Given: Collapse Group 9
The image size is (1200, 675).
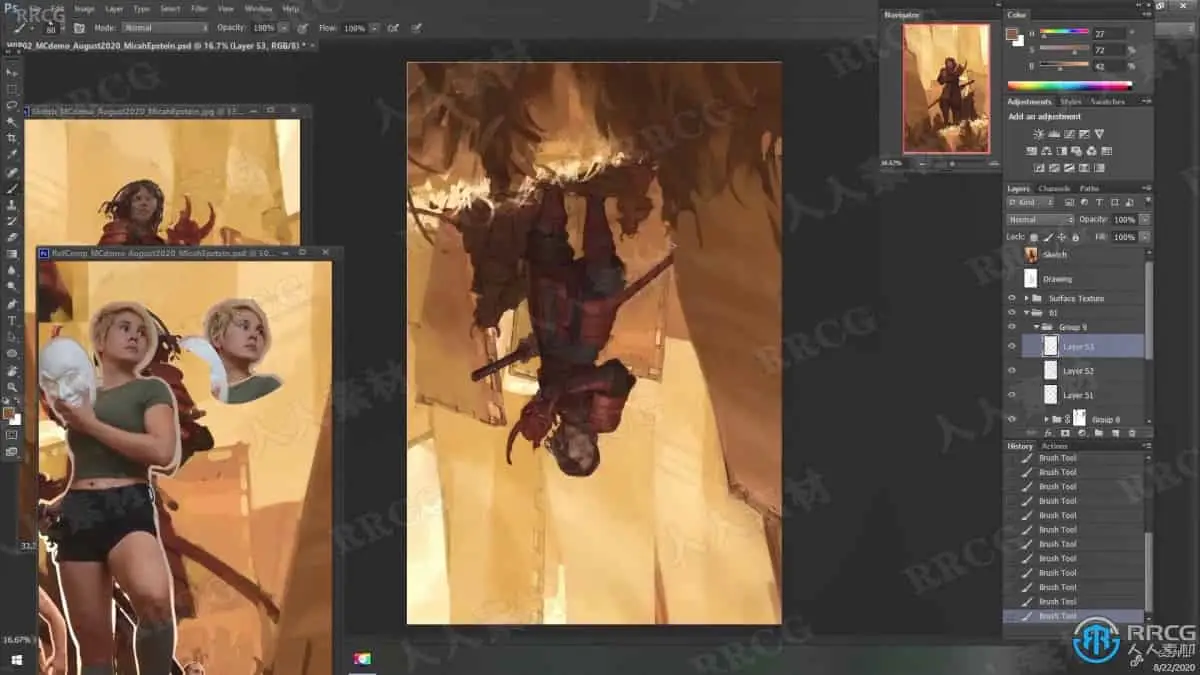Looking at the screenshot, I should pos(1036,327).
